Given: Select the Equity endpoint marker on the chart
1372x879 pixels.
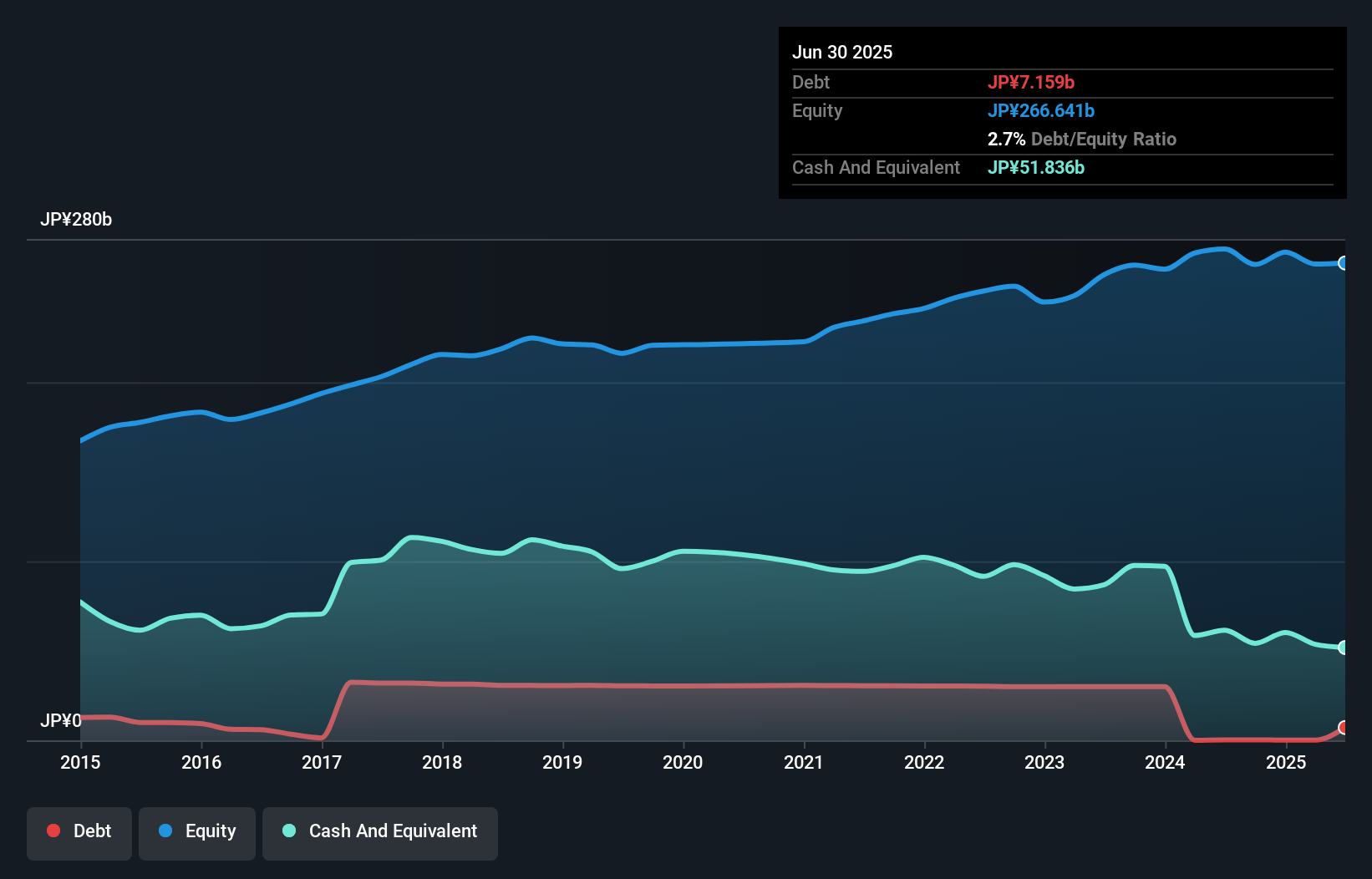Looking at the screenshot, I should pyautogui.click(x=1344, y=262).
